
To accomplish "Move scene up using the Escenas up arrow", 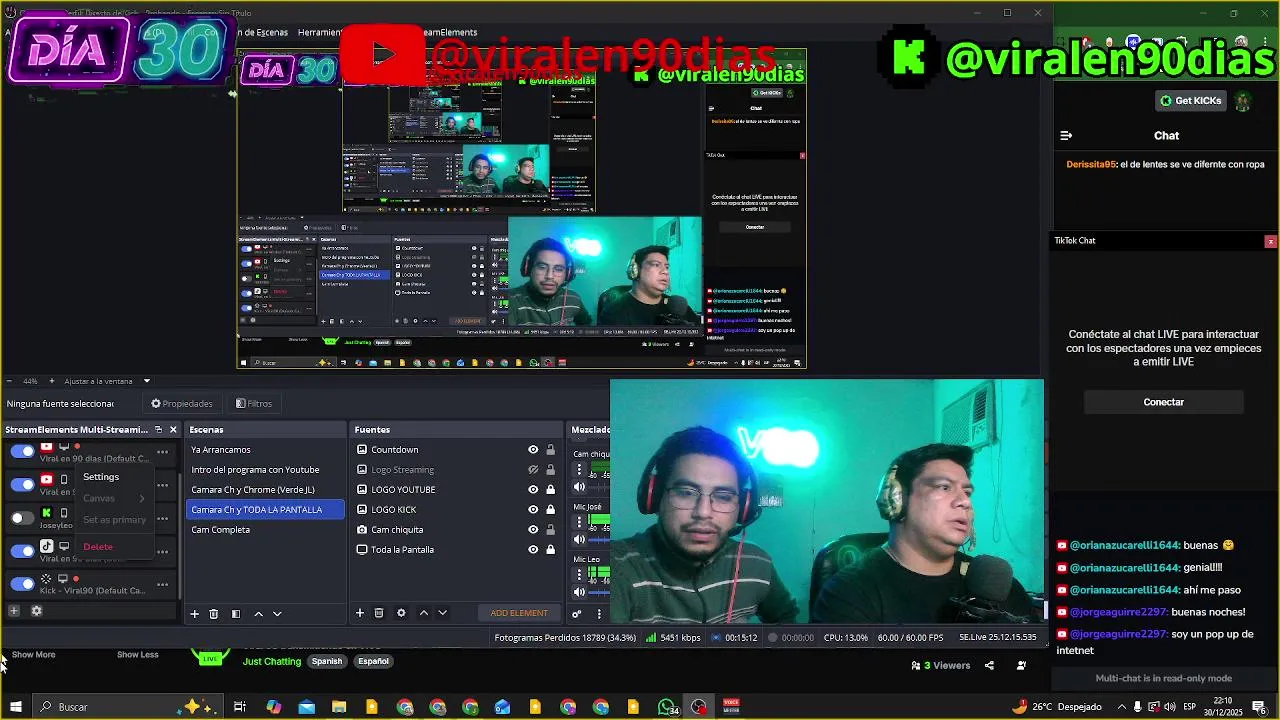I will [x=258, y=614].
